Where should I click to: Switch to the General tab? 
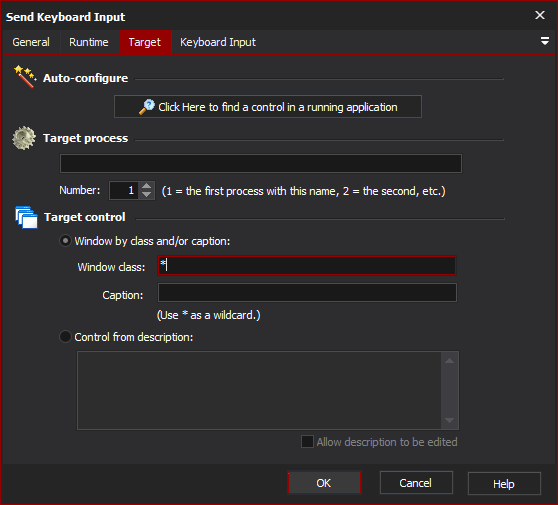click(31, 42)
